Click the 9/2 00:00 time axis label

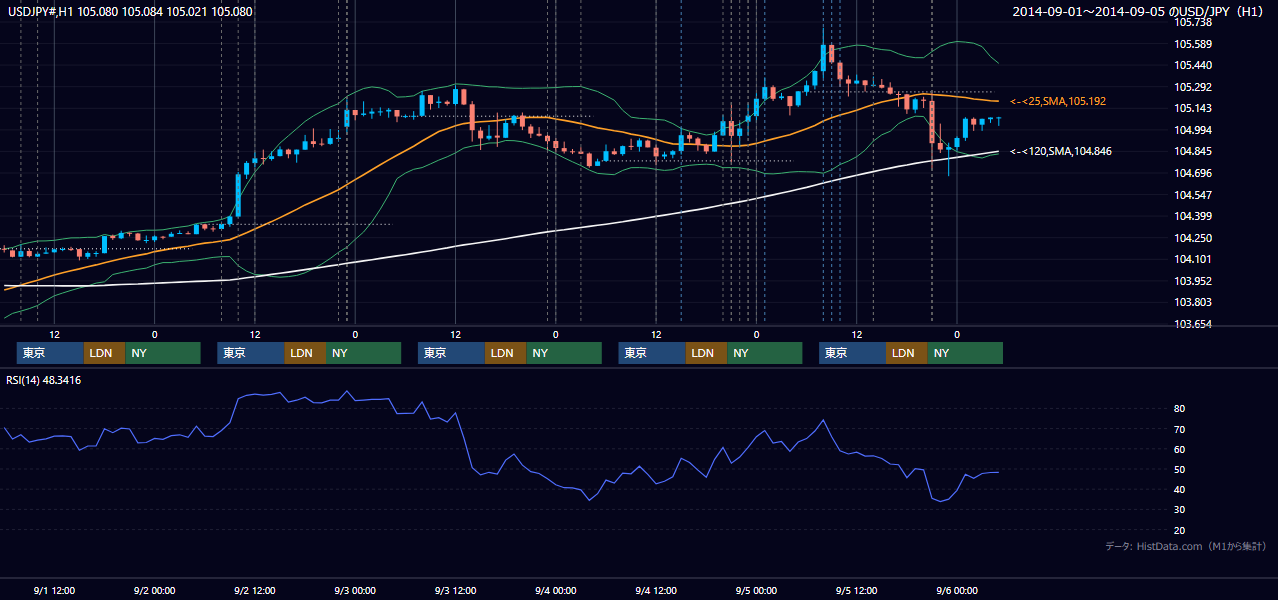point(154,590)
